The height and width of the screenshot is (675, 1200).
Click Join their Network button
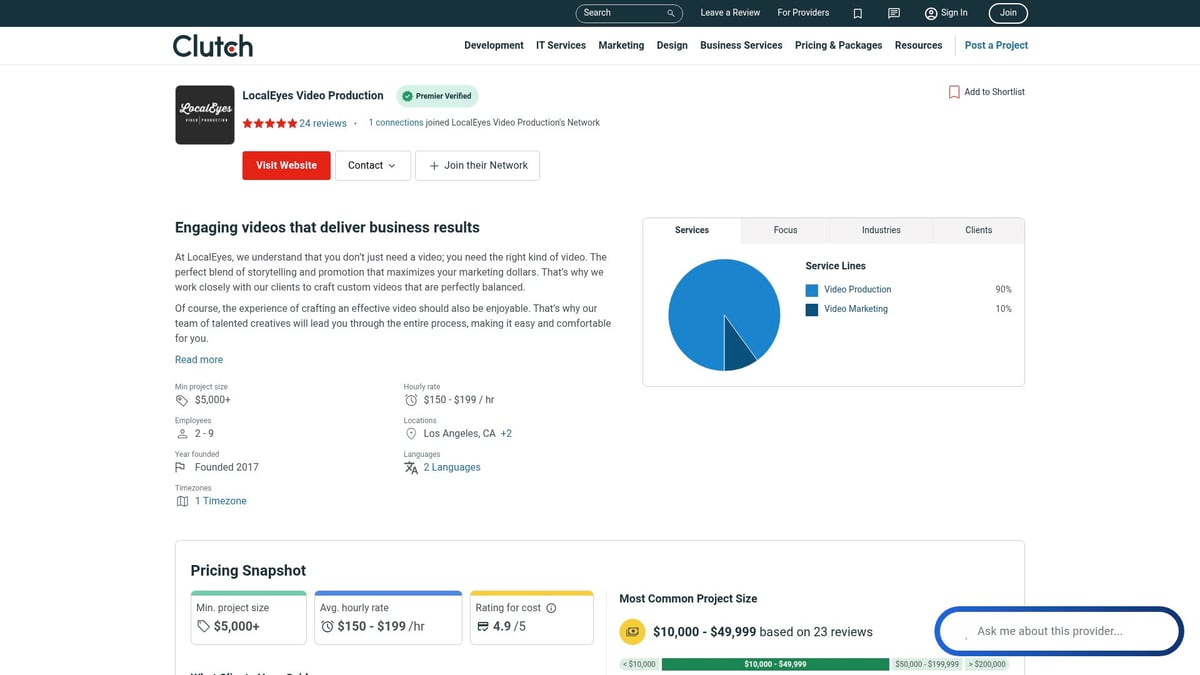tap(477, 166)
